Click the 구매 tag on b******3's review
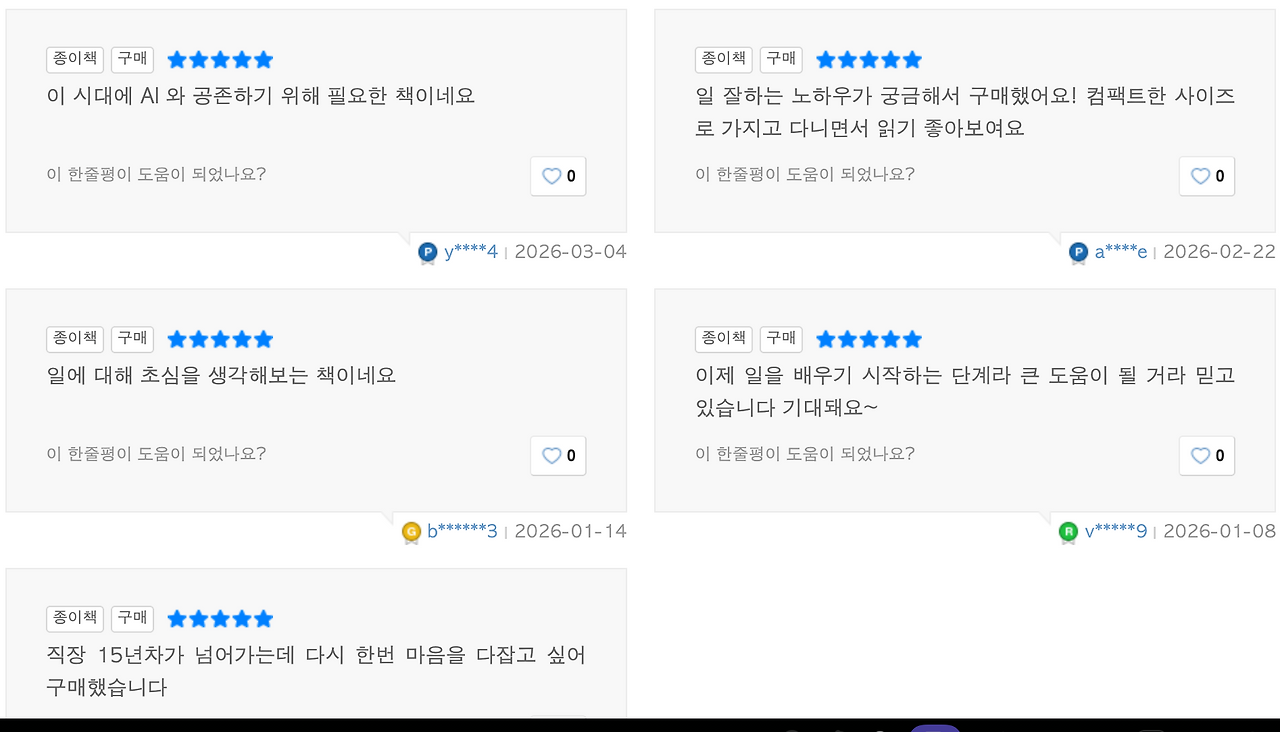The image size is (1280, 732). tap(132, 338)
